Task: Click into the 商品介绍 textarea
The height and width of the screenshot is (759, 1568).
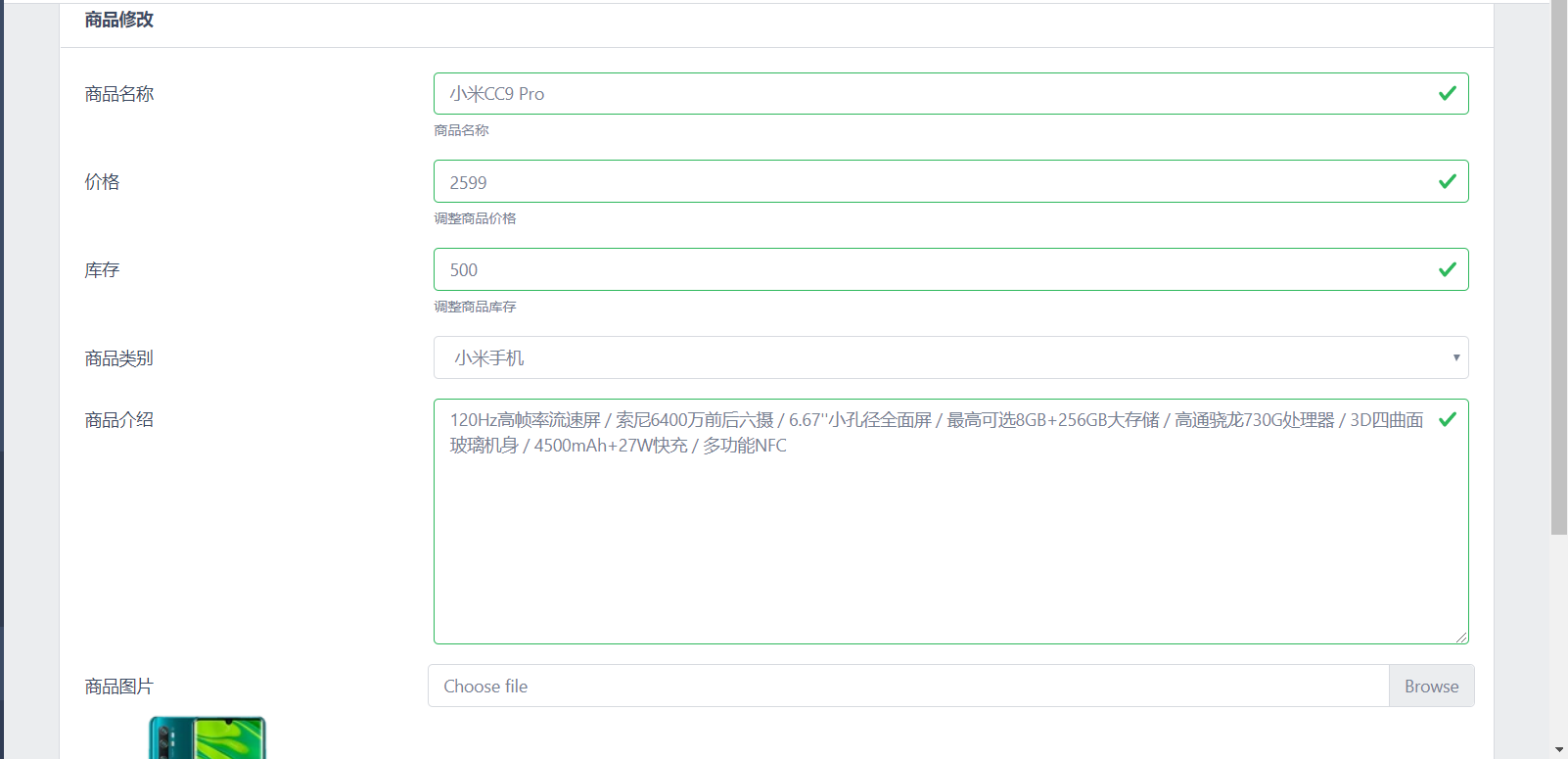Action: pos(950,521)
